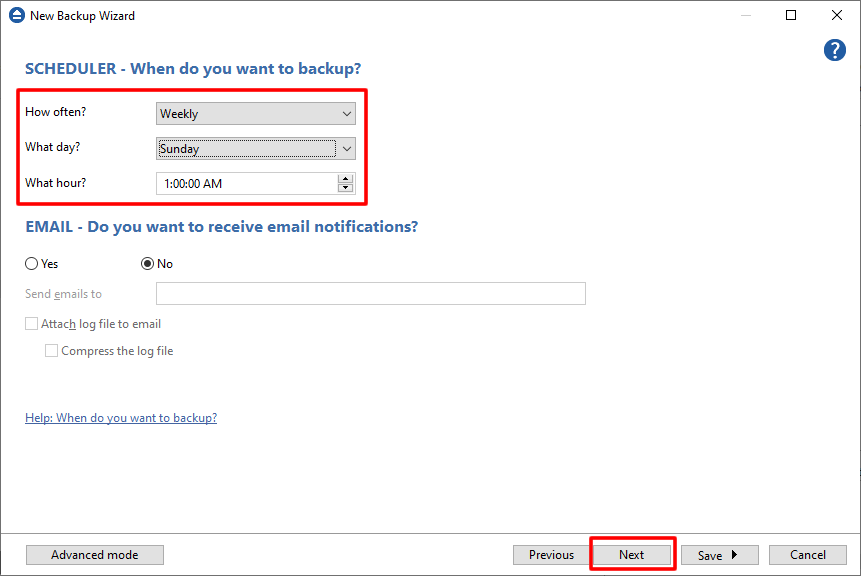Click the blue help question mark icon

click(834, 51)
